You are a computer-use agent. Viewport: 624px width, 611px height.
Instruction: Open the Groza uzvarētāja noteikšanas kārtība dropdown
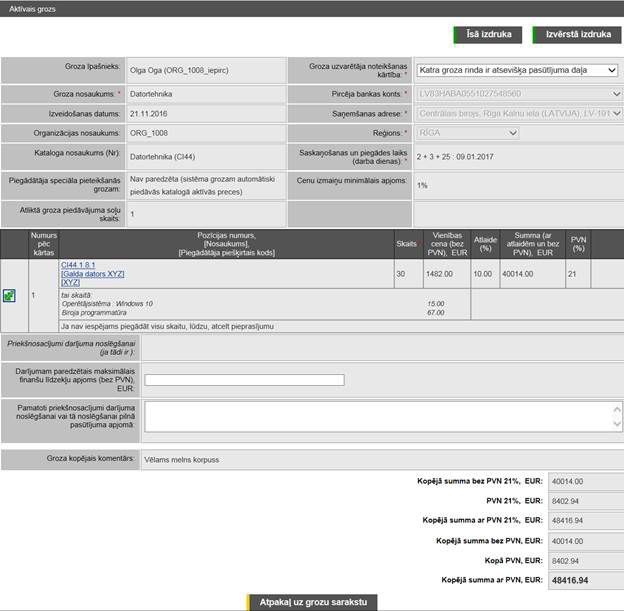[x=518, y=71]
